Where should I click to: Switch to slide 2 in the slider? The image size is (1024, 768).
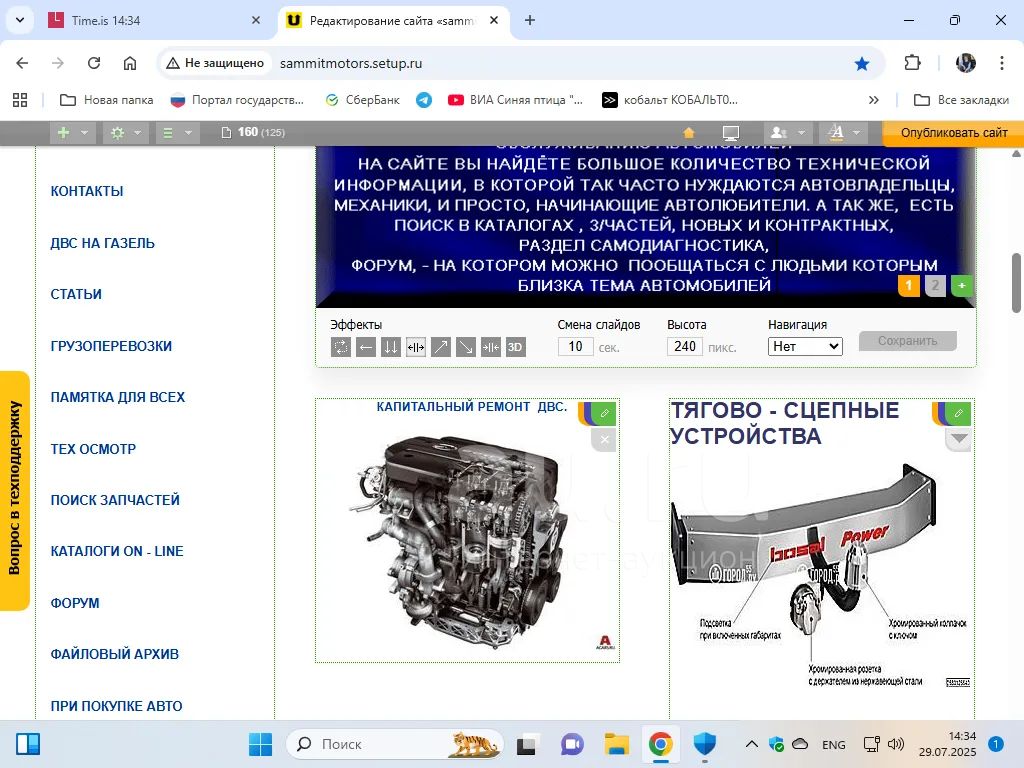point(935,285)
